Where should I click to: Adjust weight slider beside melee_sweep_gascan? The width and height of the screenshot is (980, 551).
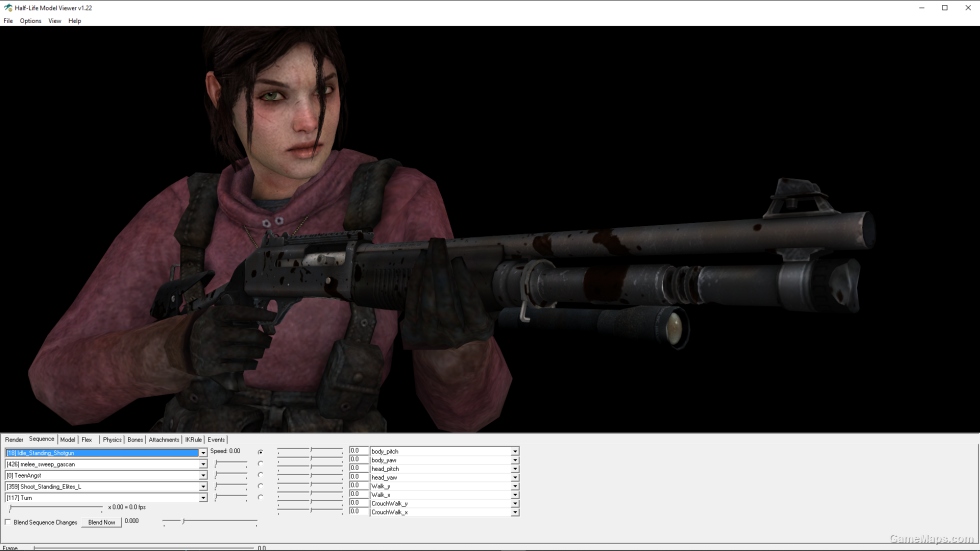[231, 464]
